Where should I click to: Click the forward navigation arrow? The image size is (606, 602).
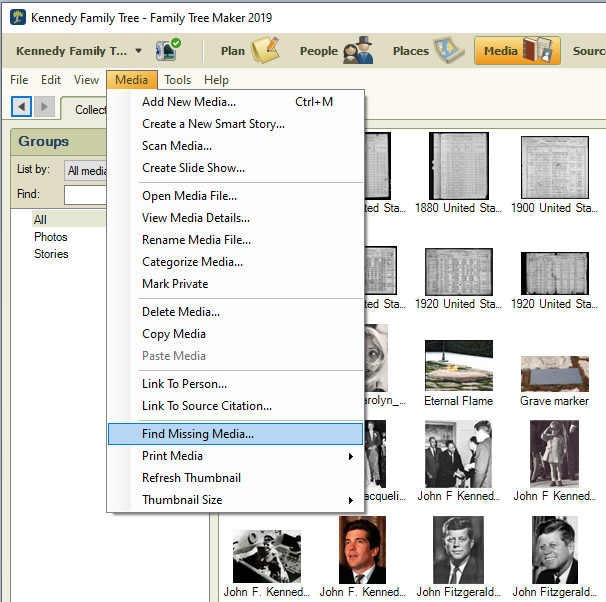pos(45,106)
